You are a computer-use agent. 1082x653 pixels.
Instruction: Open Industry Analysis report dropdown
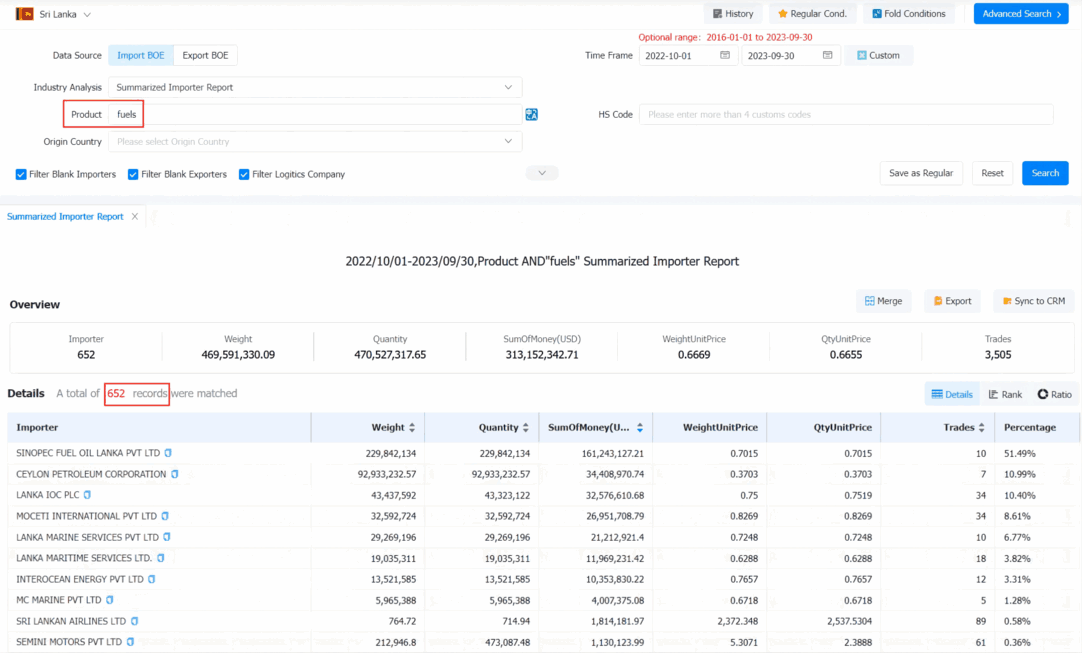315,87
